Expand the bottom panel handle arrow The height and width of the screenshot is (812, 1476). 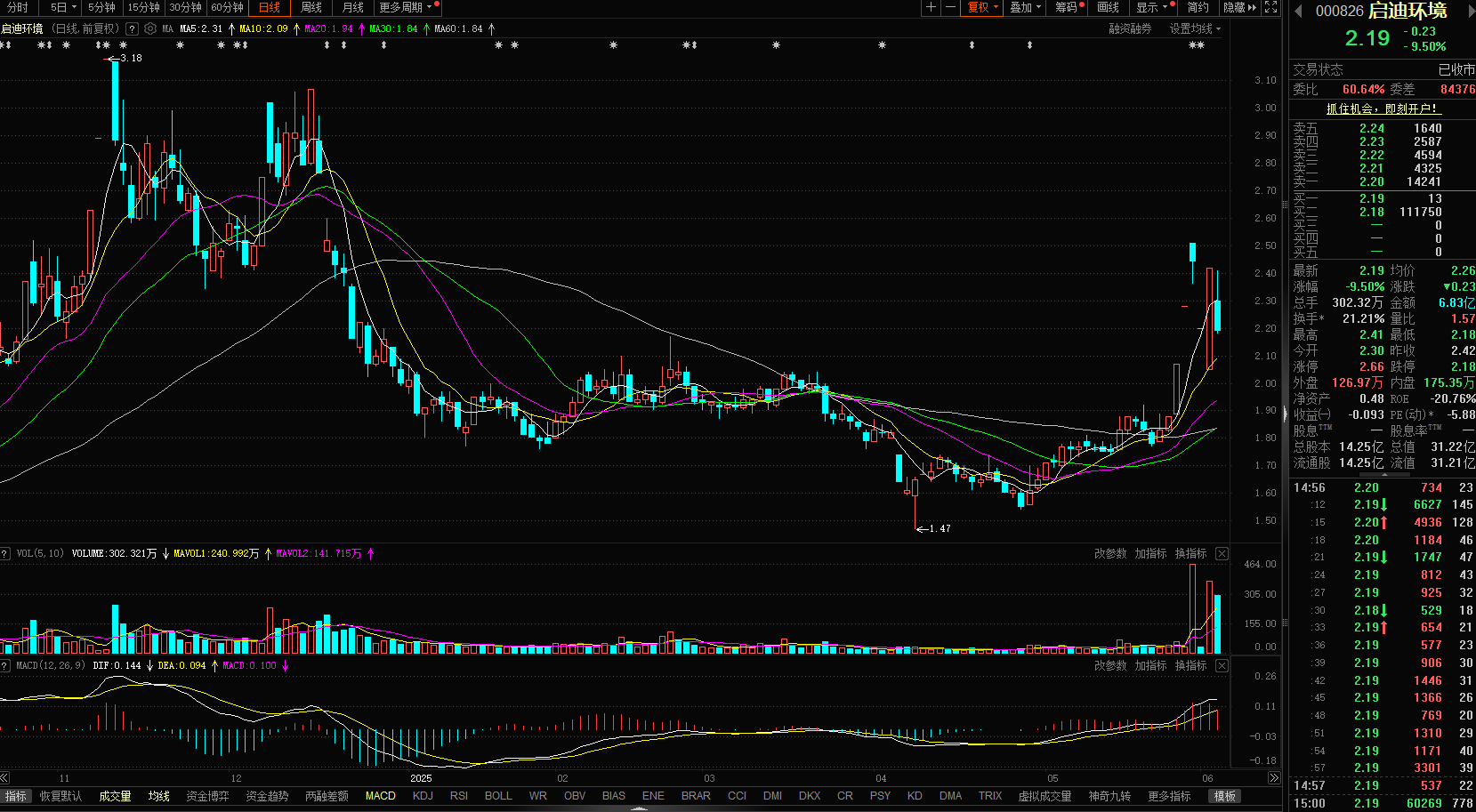(x=639, y=808)
